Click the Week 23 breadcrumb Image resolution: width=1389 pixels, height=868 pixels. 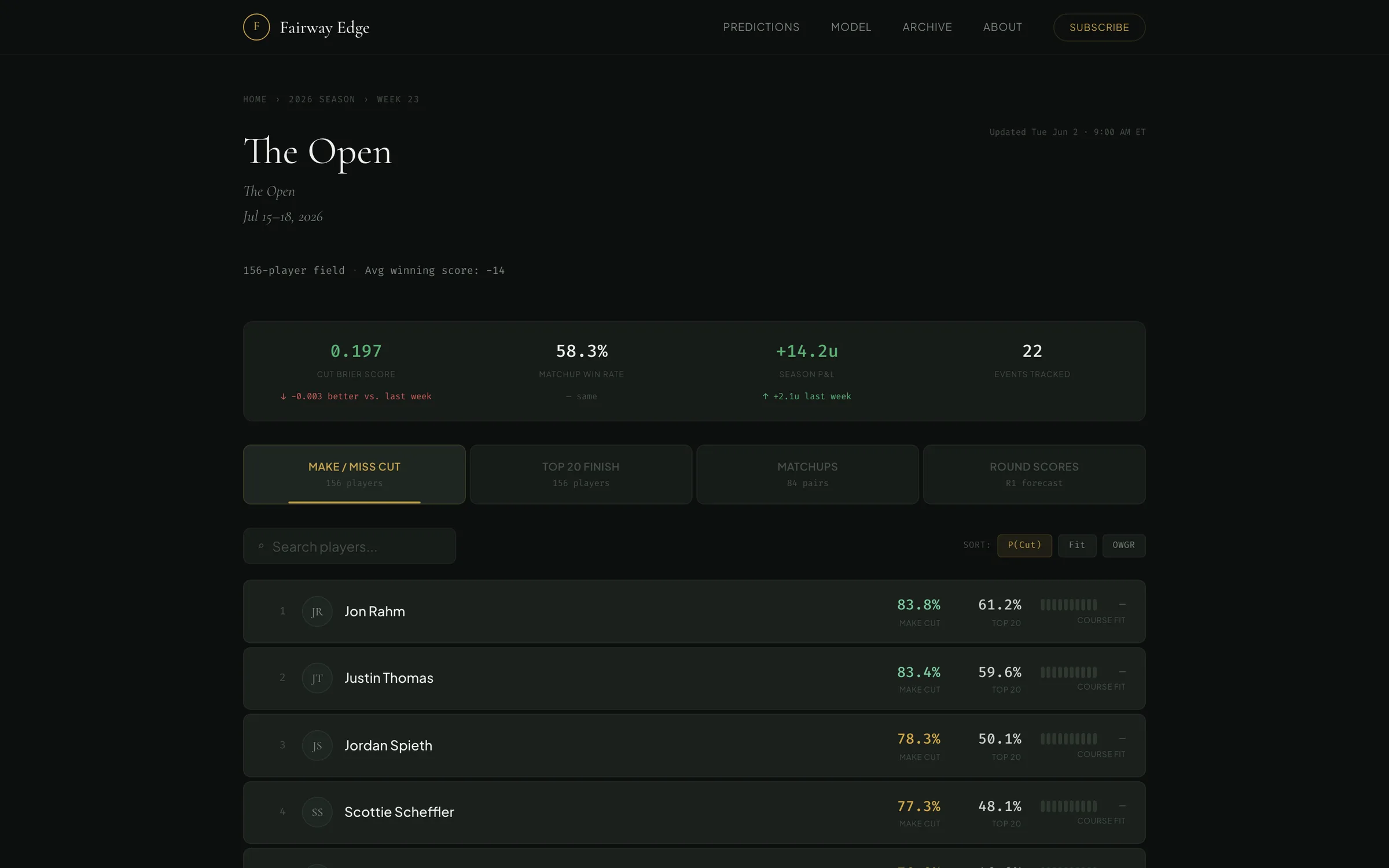(x=398, y=100)
